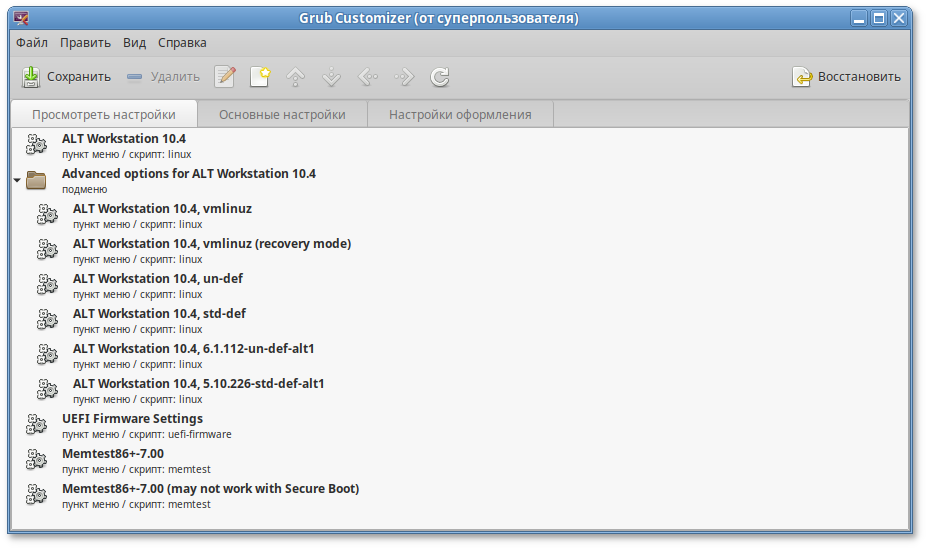The height and width of the screenshot is (548, 926).
Task: Switch to Основные настройки tab
Action: pos(282,115)
